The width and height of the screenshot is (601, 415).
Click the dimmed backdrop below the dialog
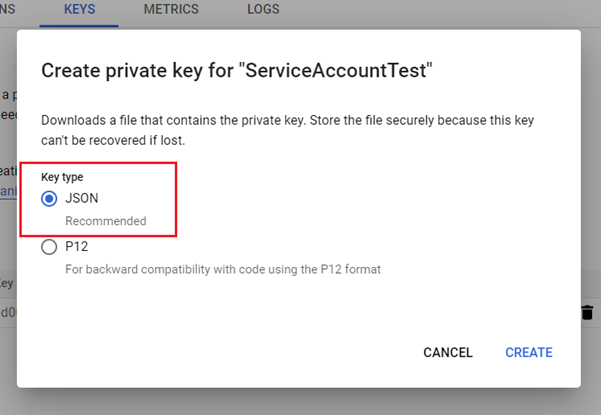pos(300,400)
